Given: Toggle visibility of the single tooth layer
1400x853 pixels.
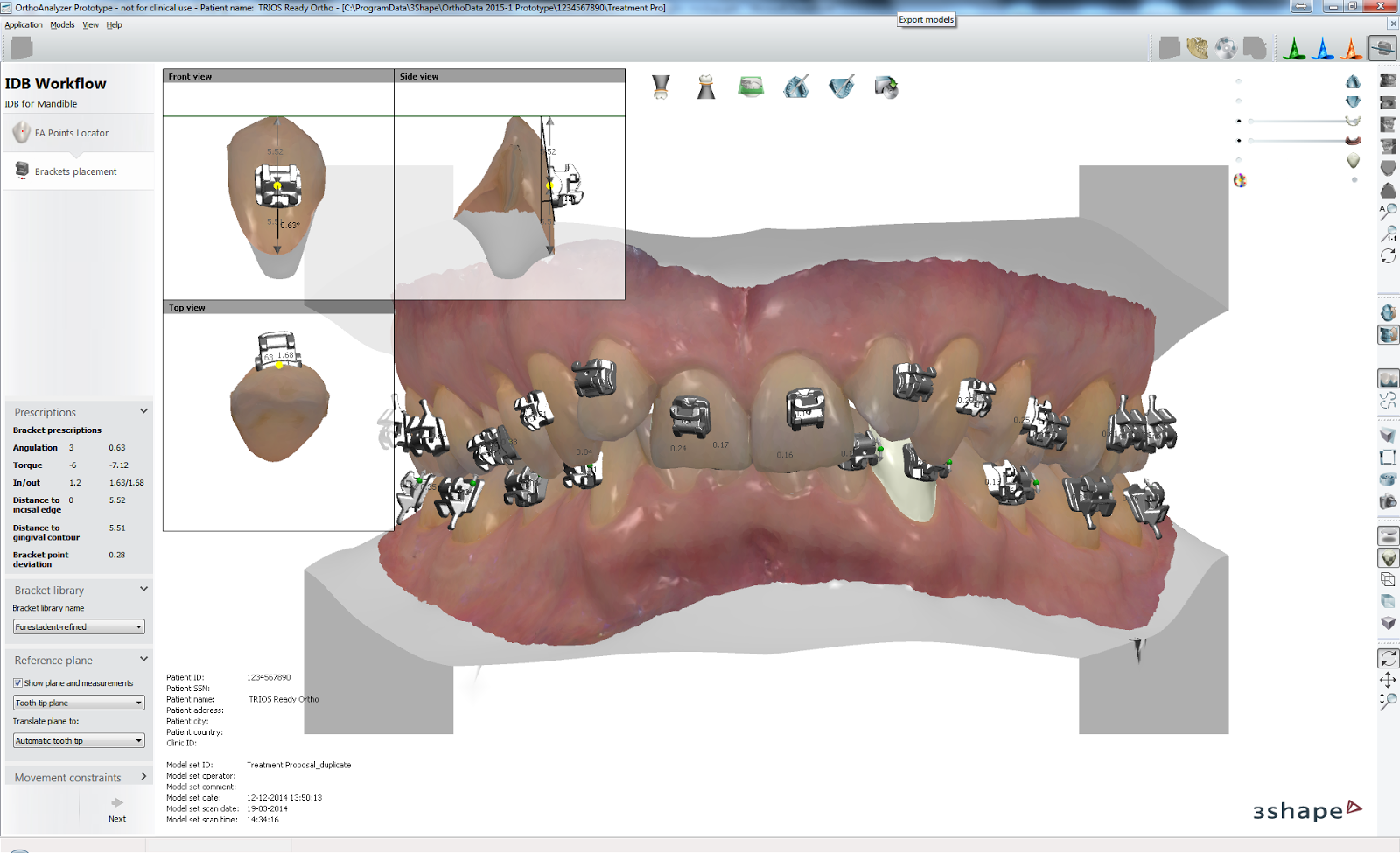Looking at the screenshot, I should [1238, 160].
